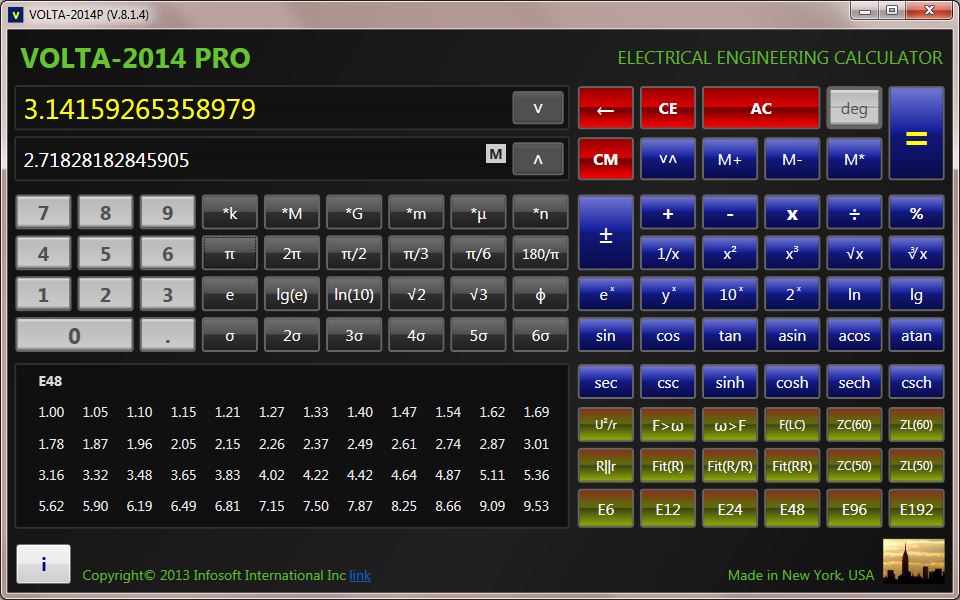Reset everything with the AC button

point(761,108)
